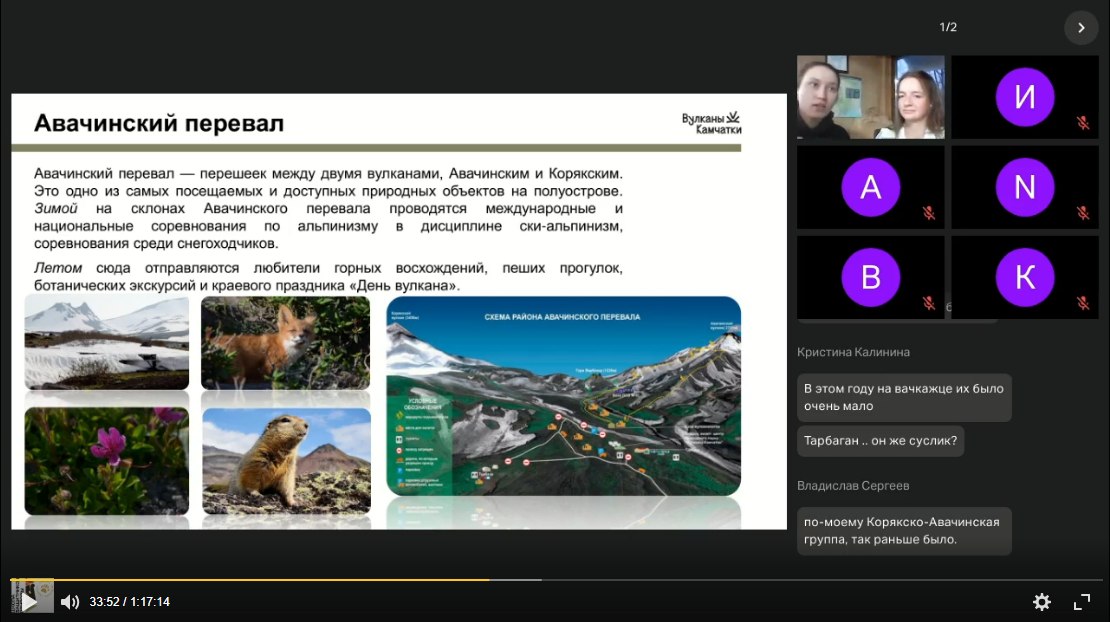The width and height of the screenshot is (1110, 622).
Task: Select participant avatar with letter И
Action: coord(1024,97)
